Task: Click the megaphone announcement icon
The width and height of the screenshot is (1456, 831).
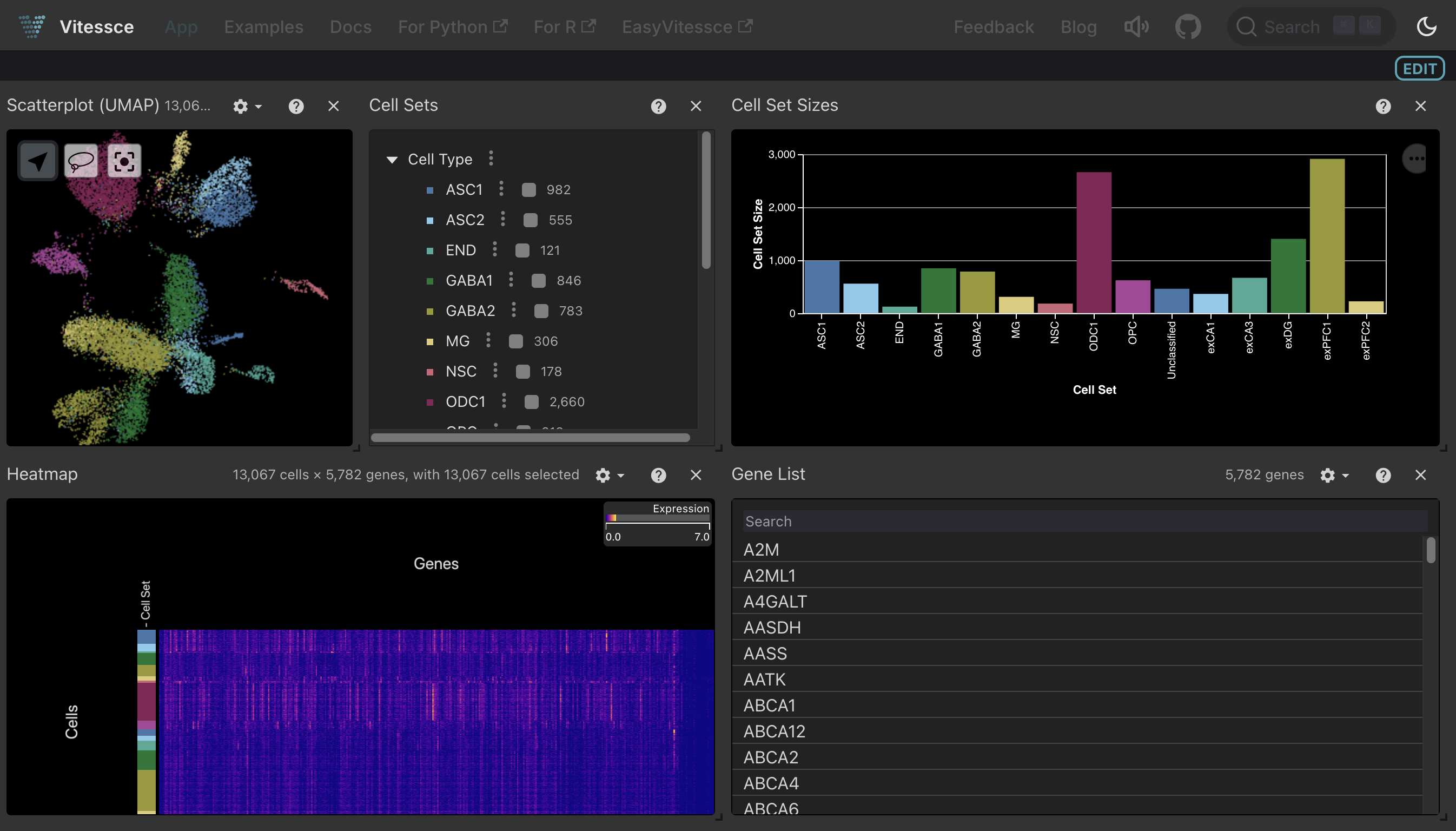Action: pyautogui.click(x=1136, y=27)
